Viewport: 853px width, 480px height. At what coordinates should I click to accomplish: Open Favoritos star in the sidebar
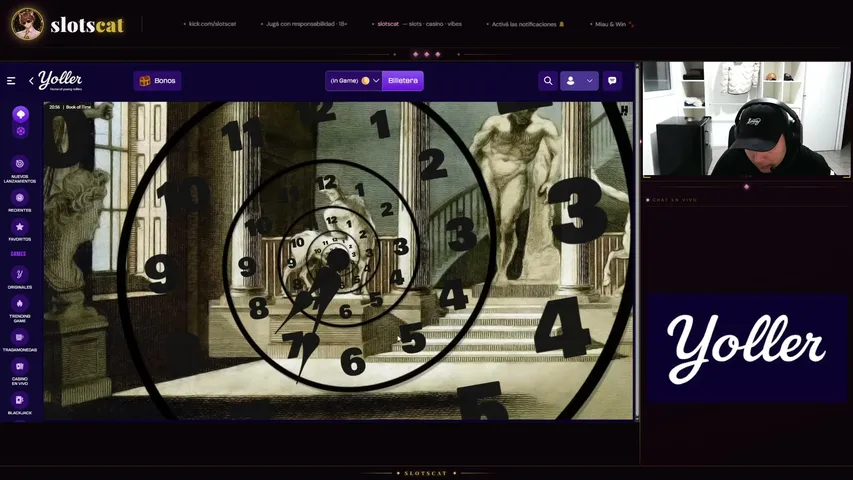tap(20, 231)
